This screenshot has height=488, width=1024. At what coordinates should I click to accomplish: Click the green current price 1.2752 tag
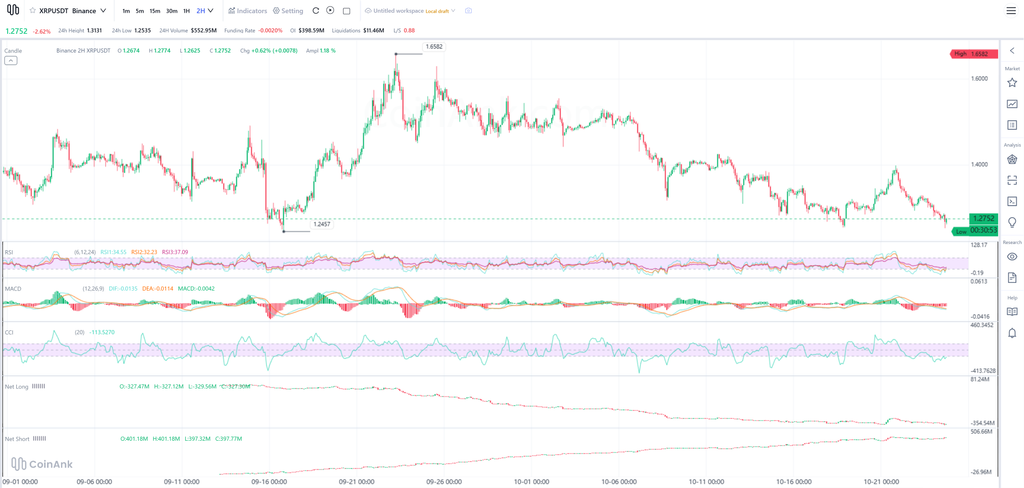(x=984, y=219)
